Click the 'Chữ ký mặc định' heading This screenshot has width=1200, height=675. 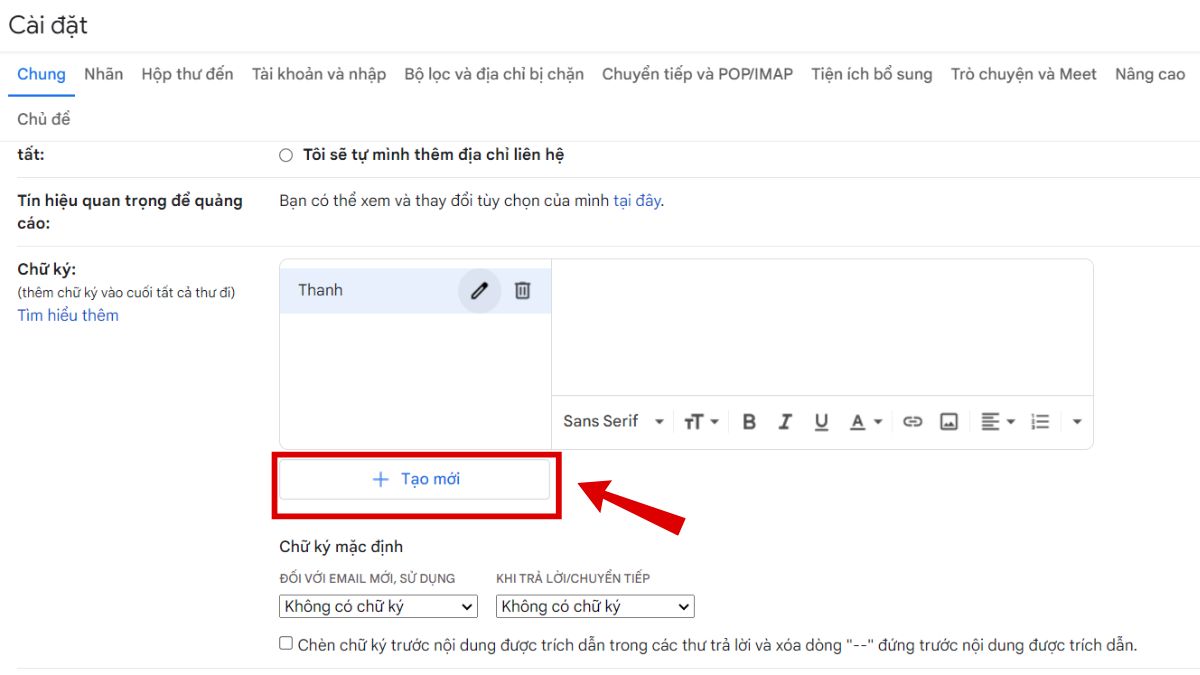point(341,547)
